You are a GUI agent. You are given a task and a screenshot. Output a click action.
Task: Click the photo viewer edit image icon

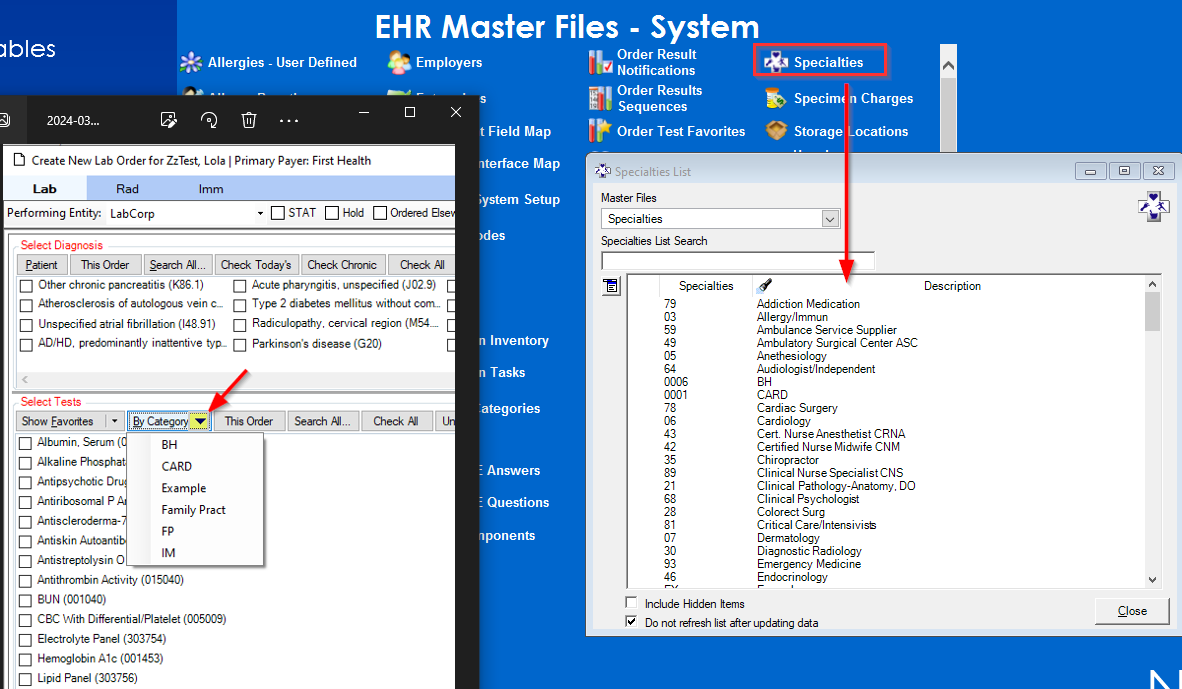point(169,120)
